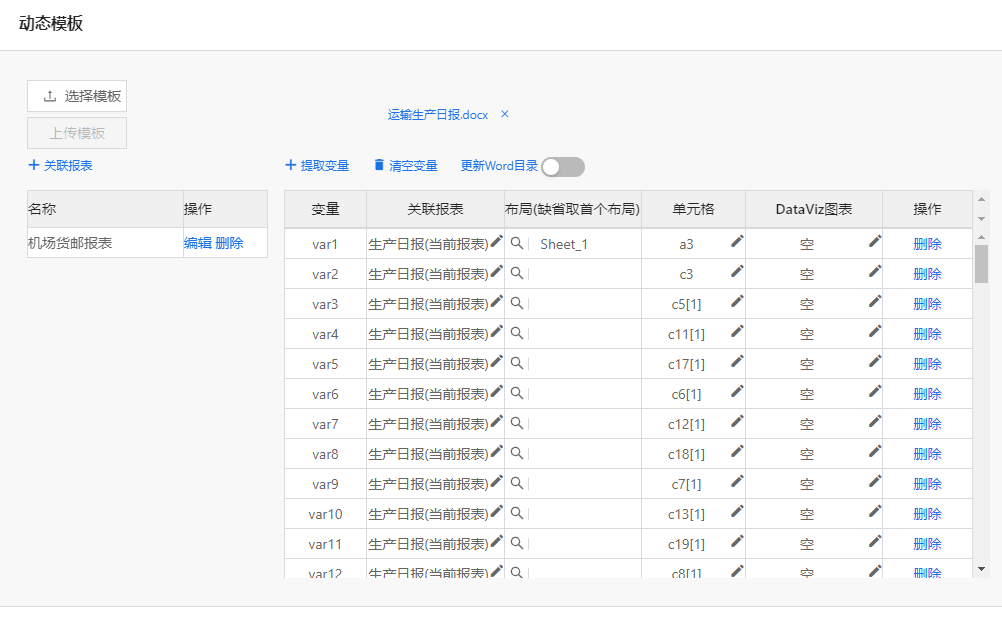Edit linked report pencil for var1
The image size is (1002, 640).
point(497,241)
